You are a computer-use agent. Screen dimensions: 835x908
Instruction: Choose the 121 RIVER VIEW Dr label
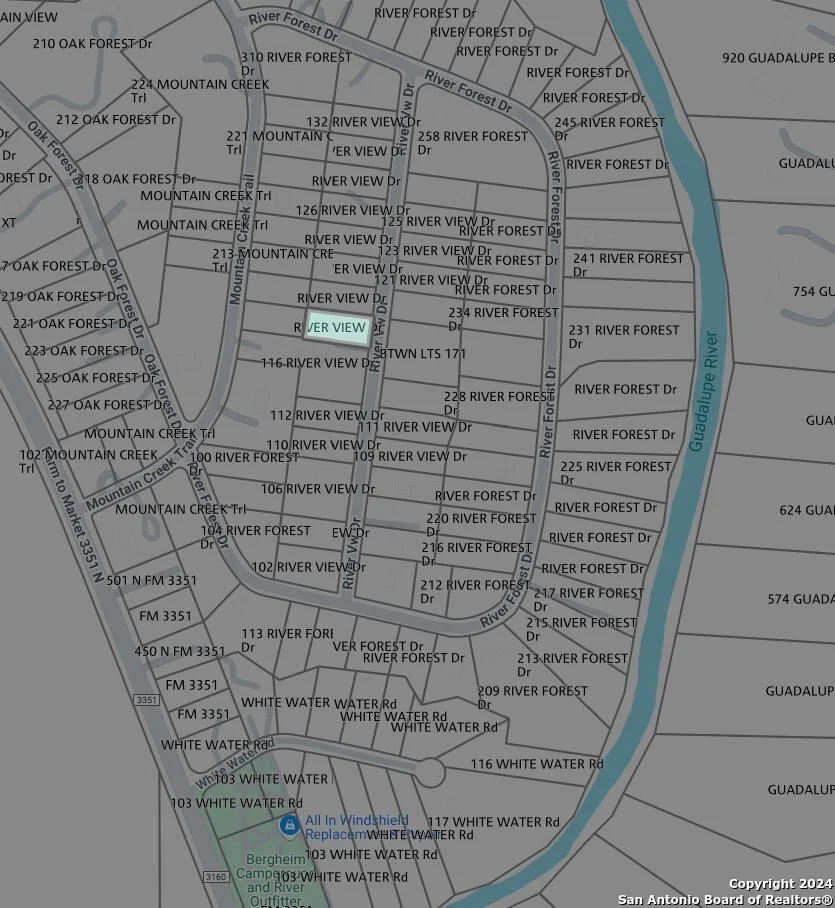click(x=431, y=280)
